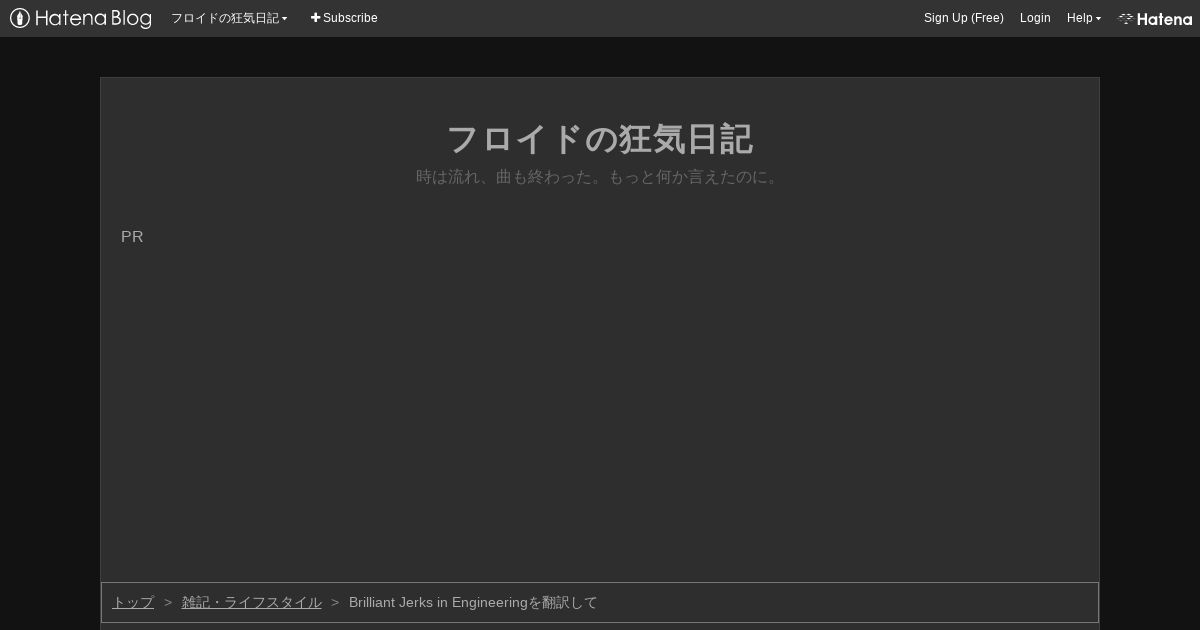This screenshot has height=630, width=1200.
Task: Select the blog subtitle text 時は流れ
Action: (x=599, y=177)
